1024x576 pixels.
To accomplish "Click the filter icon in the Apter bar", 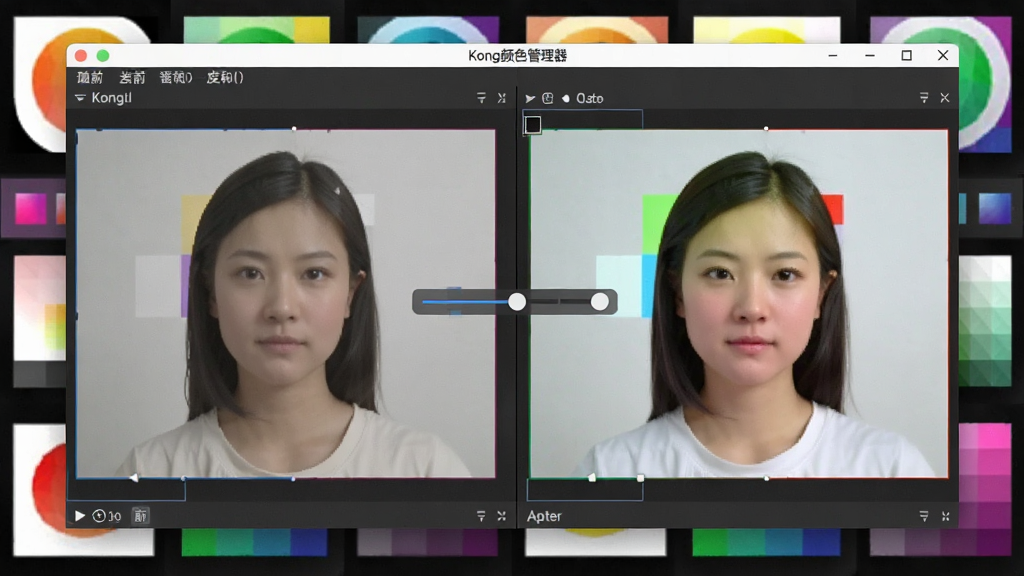I will point(924,516).
